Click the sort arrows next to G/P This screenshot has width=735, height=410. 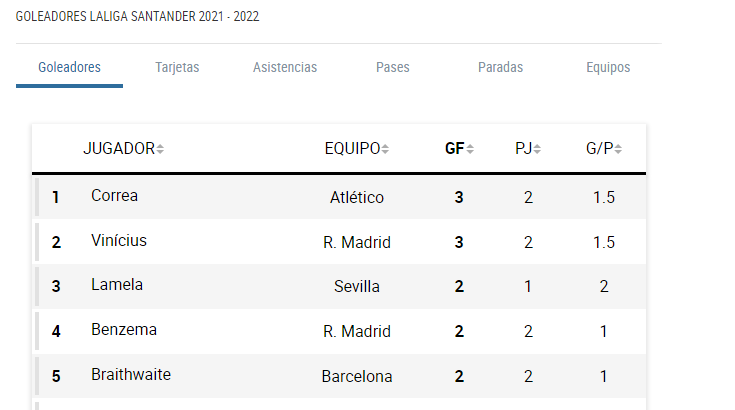point(618,149)
